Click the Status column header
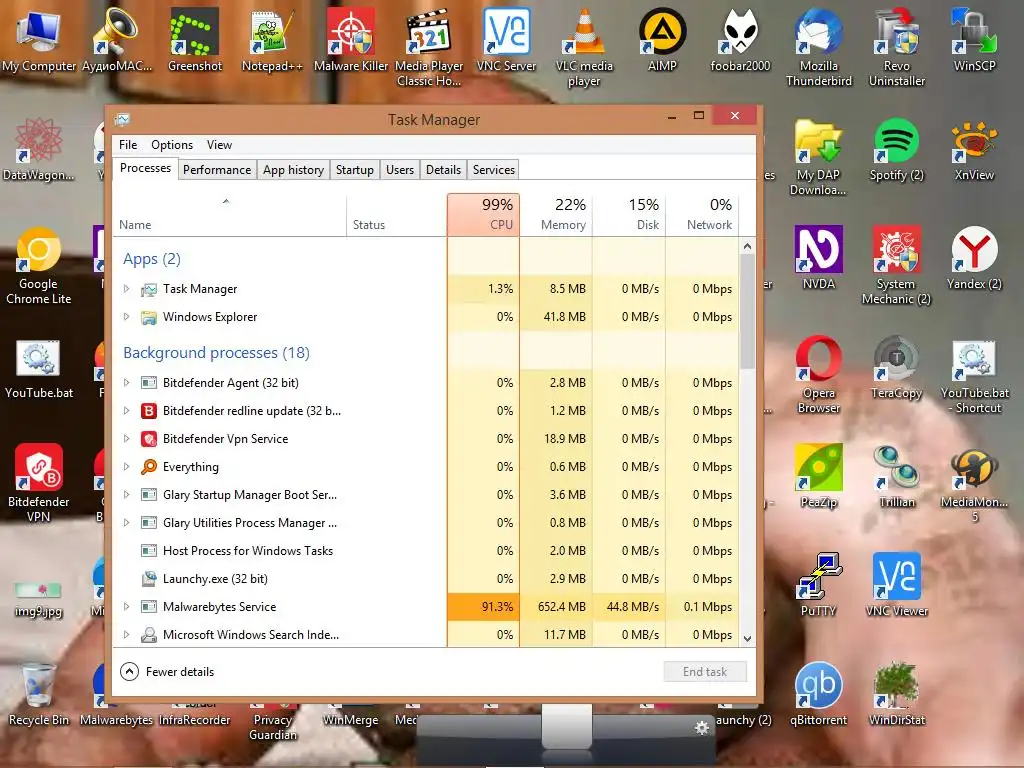Screen dimensions: 1024x768 [396, 215]
